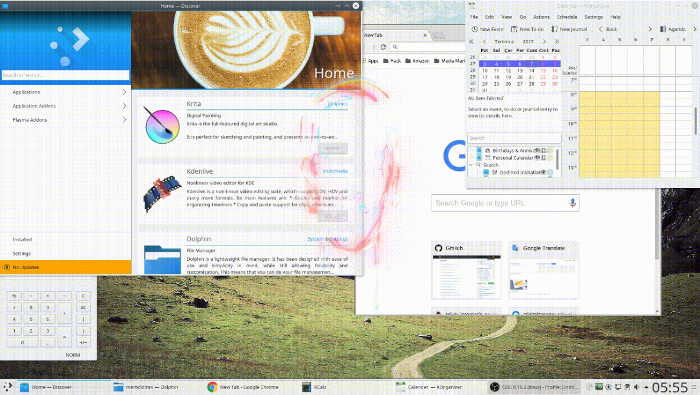Click the New Event toolbar icon
The height and width of the screenshot is (395, 700).
[488, 29]
